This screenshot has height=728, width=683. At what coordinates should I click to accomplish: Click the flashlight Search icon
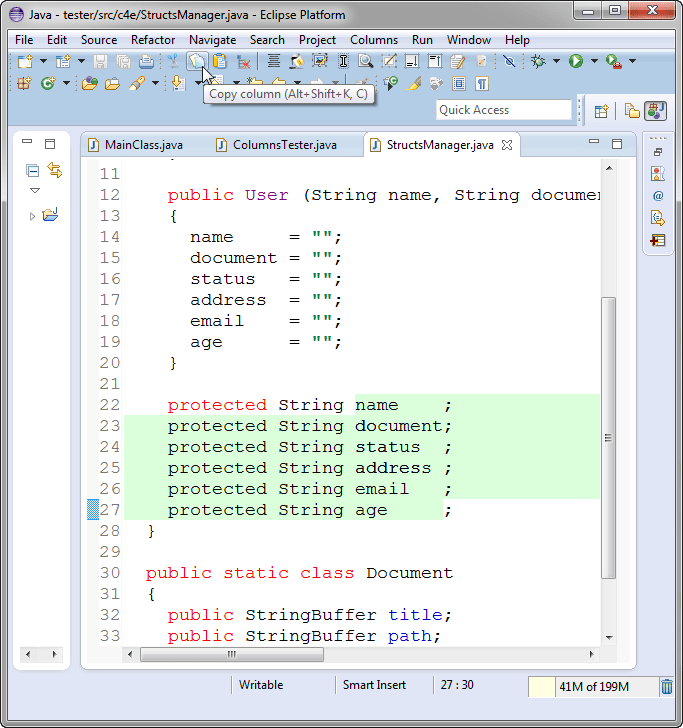(137, 84)
